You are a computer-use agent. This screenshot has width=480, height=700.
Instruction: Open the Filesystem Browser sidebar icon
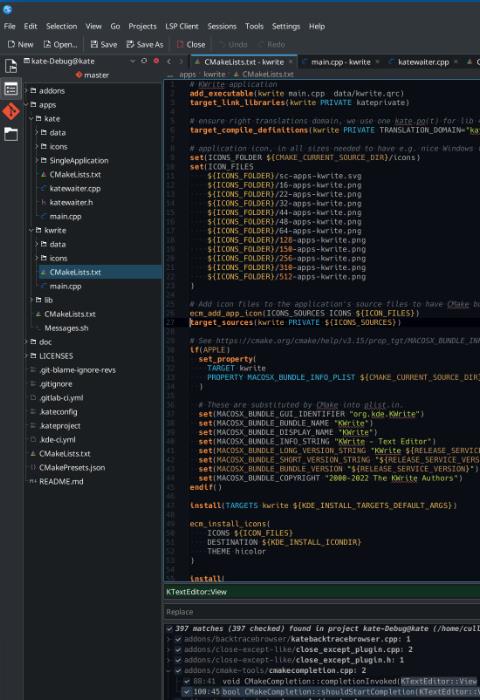click(11, 133)
